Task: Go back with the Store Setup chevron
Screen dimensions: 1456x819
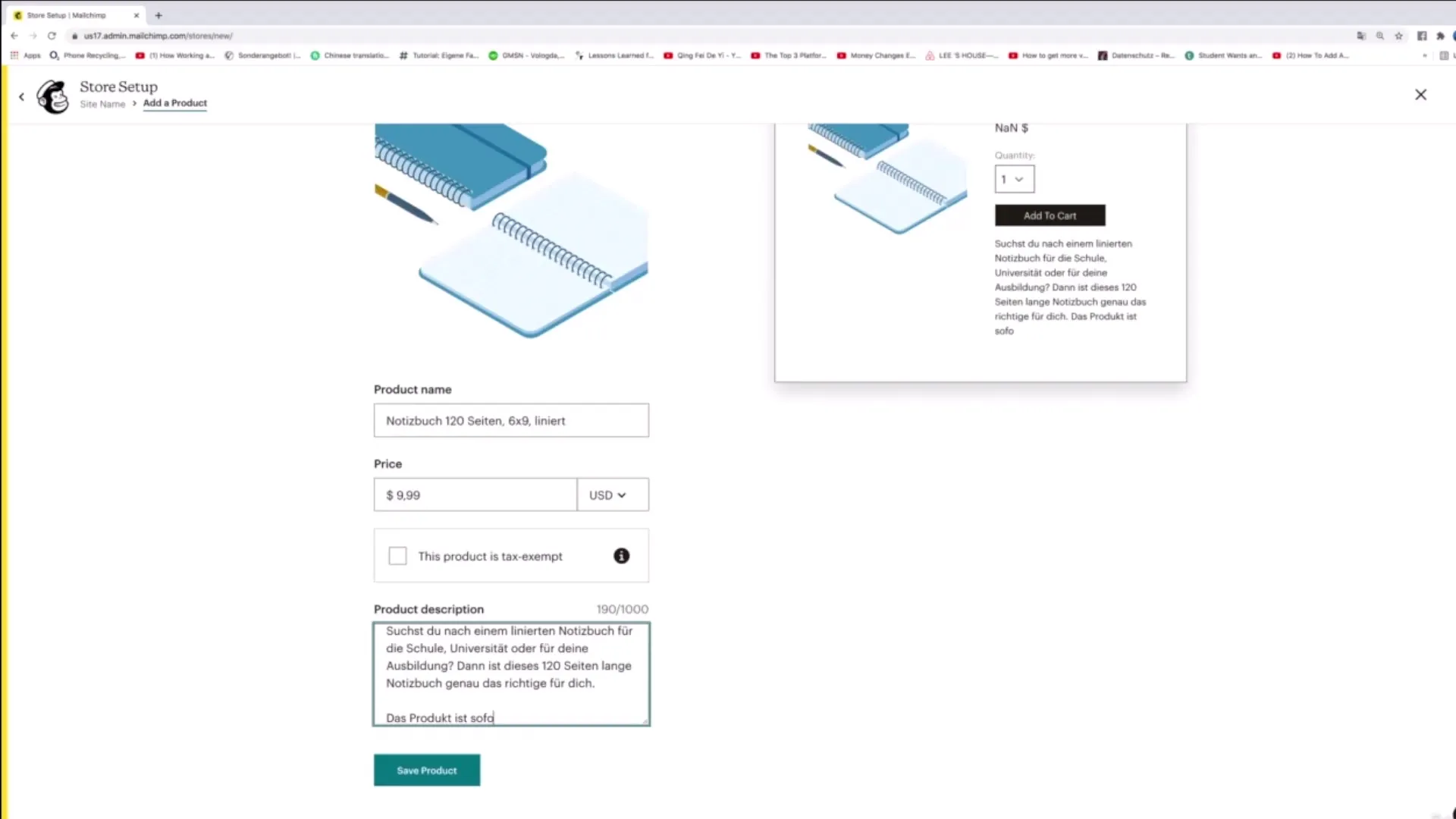Action: click(x=21, y=96)
